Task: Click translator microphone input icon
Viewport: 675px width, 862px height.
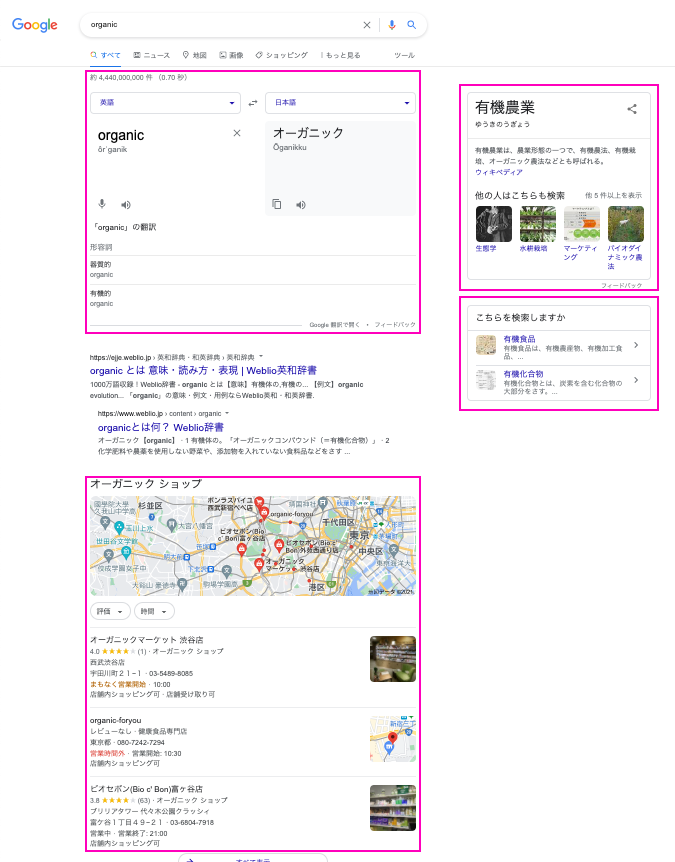Action: click(102, 204)
